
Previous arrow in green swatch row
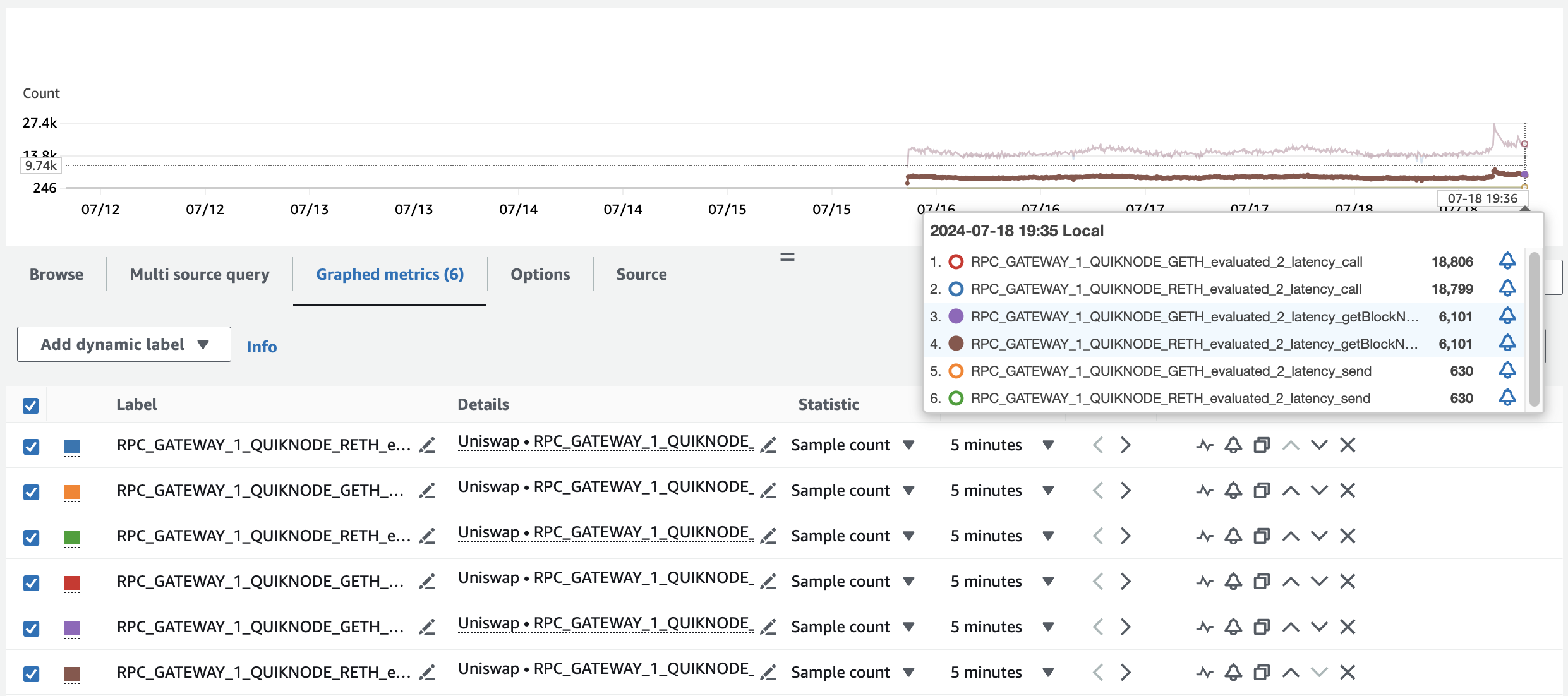1098,536
